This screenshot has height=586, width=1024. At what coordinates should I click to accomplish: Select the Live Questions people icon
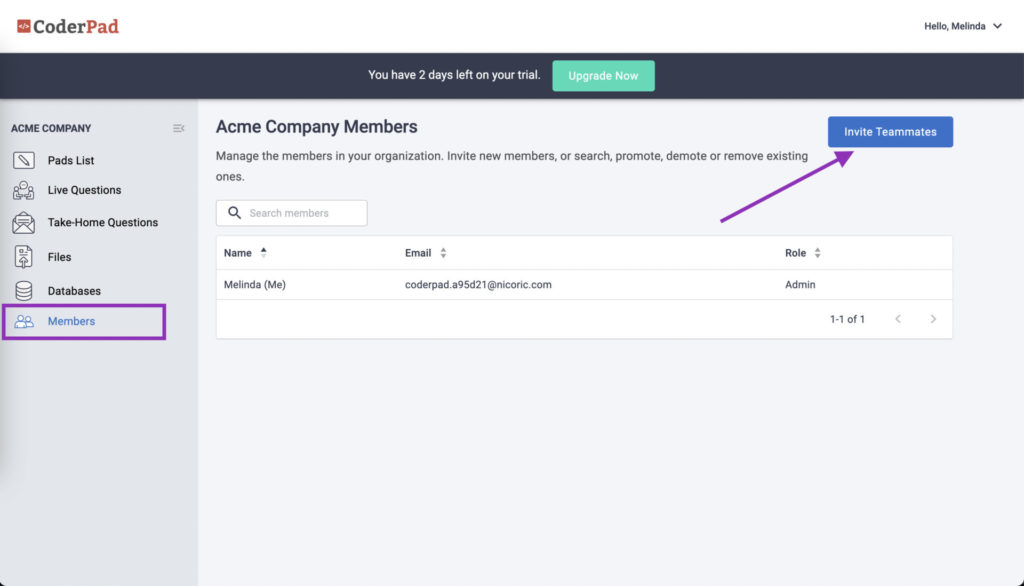pyautogui.click(x=24, y=190)
